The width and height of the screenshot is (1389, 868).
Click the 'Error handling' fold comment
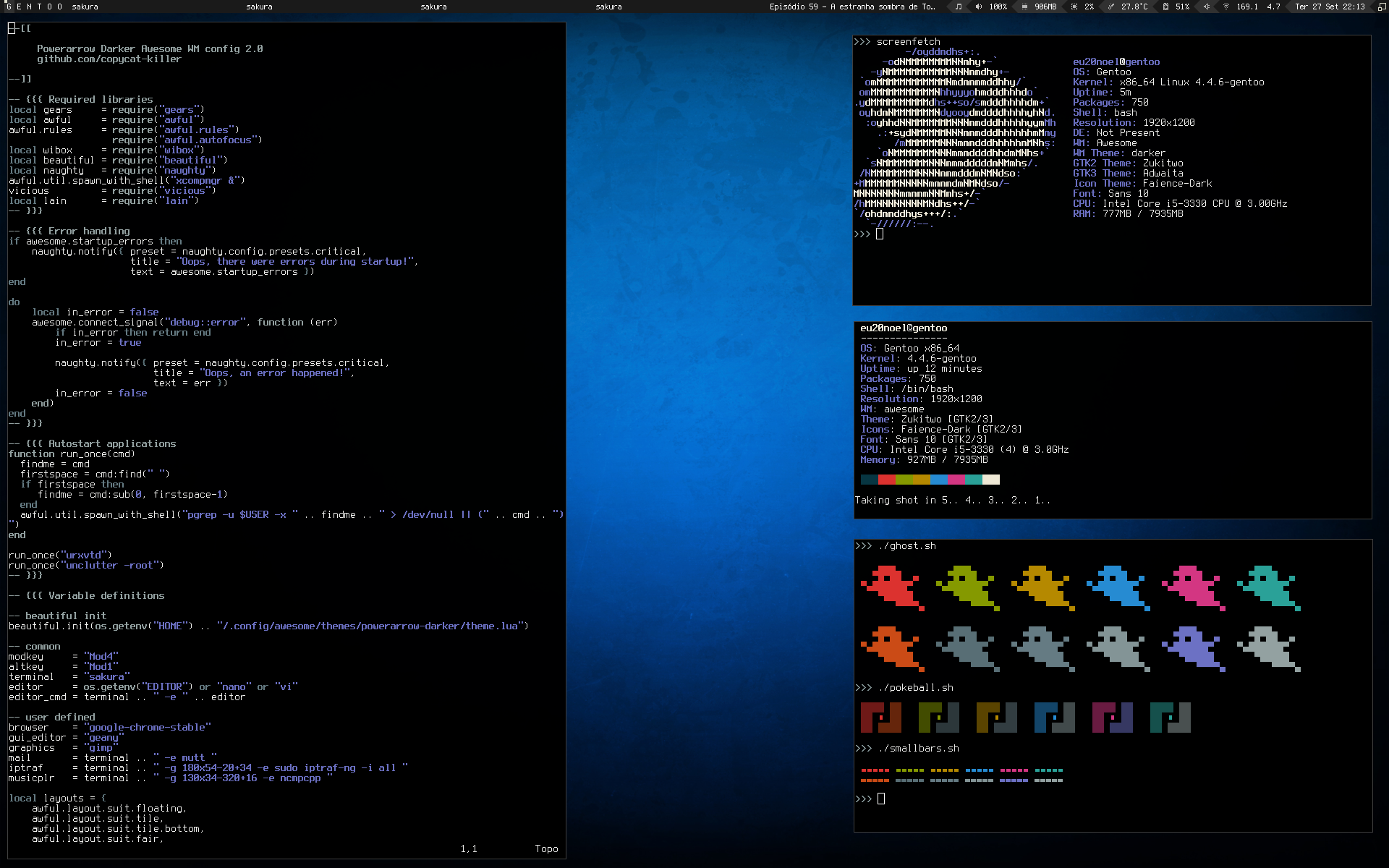point(89,231)
